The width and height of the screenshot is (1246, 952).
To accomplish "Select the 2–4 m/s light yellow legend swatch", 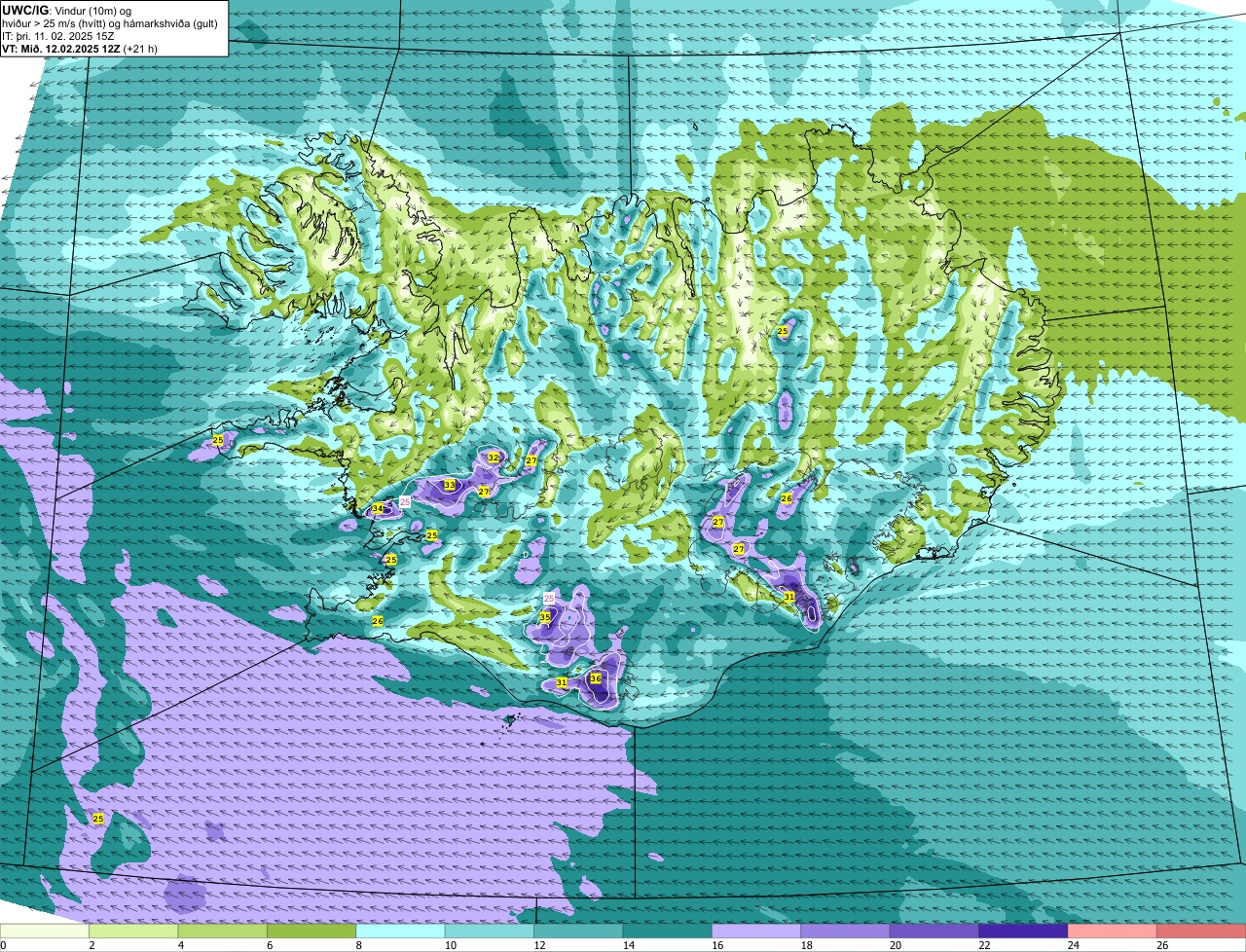I will point(133,932).
